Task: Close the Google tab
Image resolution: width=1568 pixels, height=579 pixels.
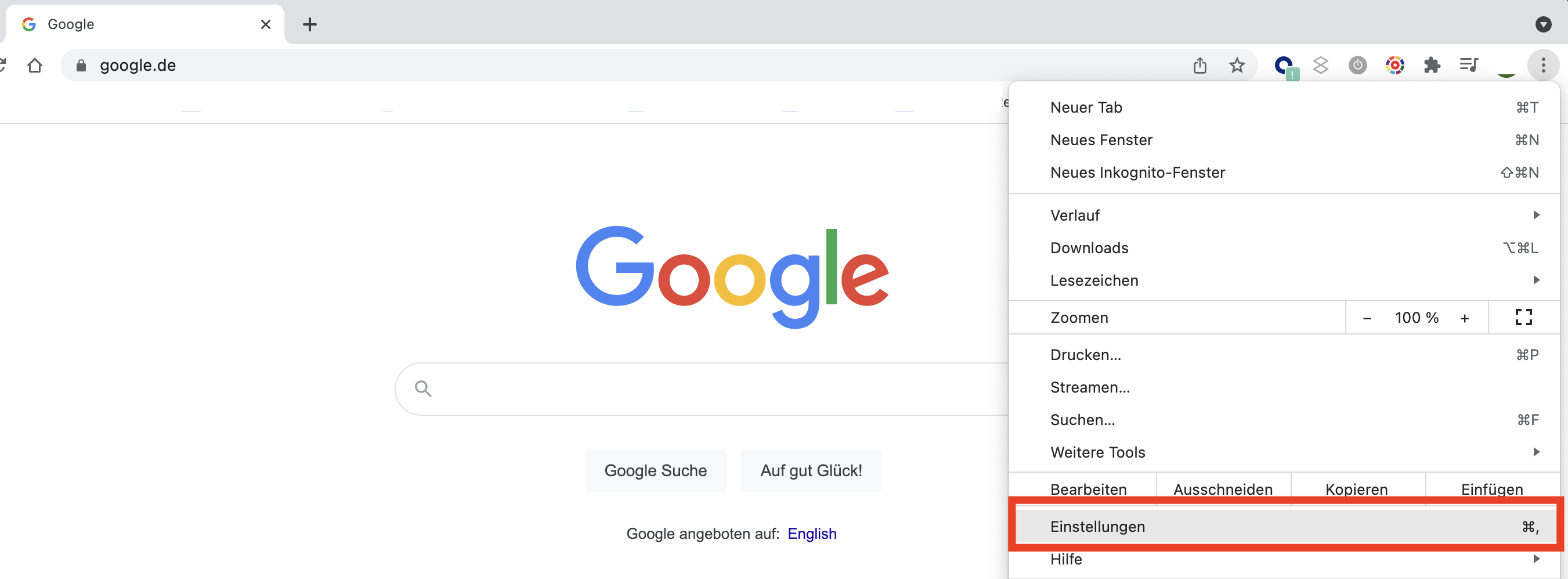Action: [x=265, y=24]
